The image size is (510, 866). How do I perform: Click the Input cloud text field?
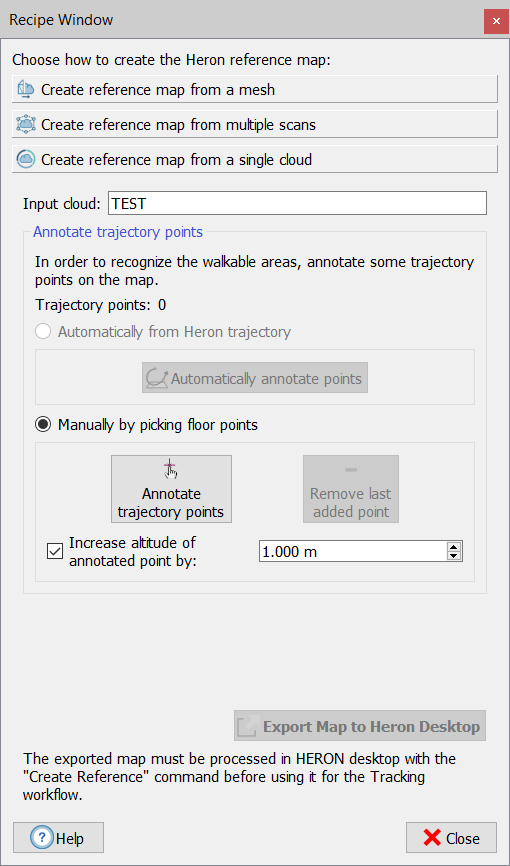297,203
